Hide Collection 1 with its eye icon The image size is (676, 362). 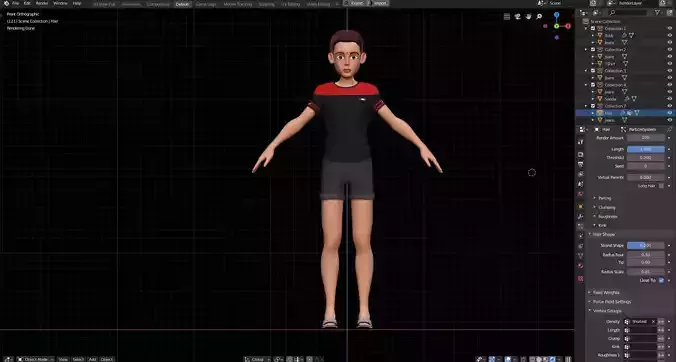pyautogui.click(x=670, y=28)
